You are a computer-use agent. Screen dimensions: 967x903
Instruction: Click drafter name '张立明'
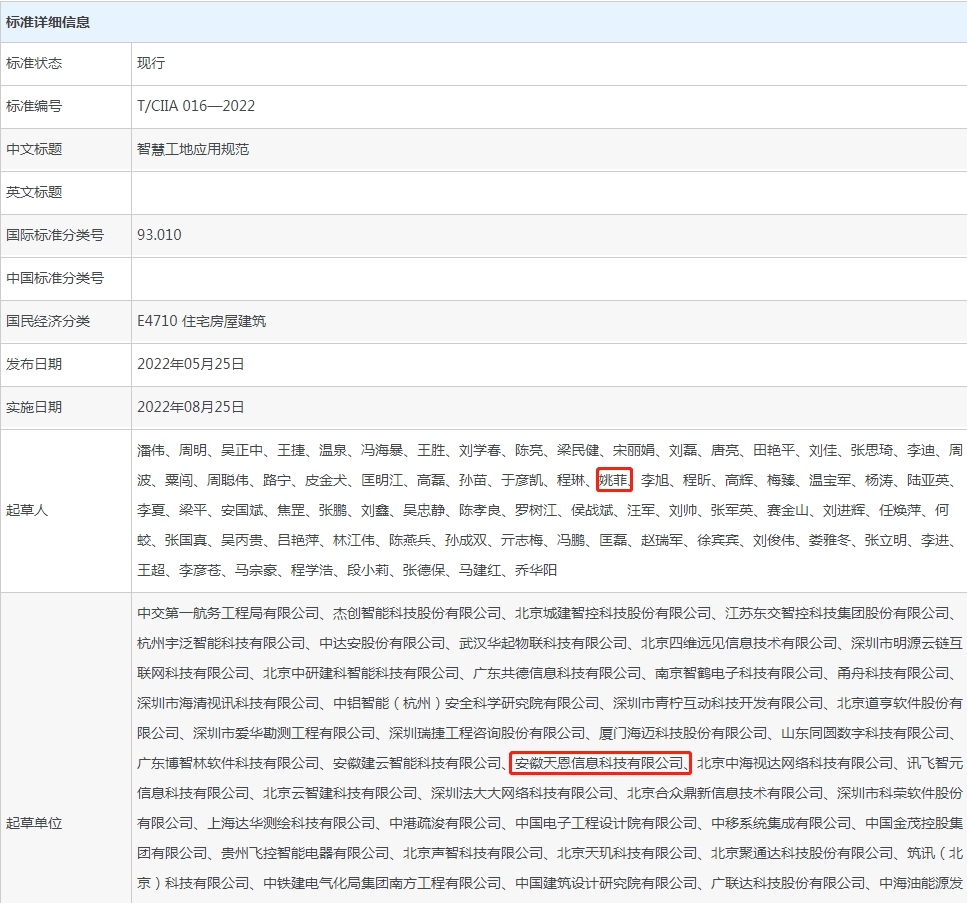886,540
